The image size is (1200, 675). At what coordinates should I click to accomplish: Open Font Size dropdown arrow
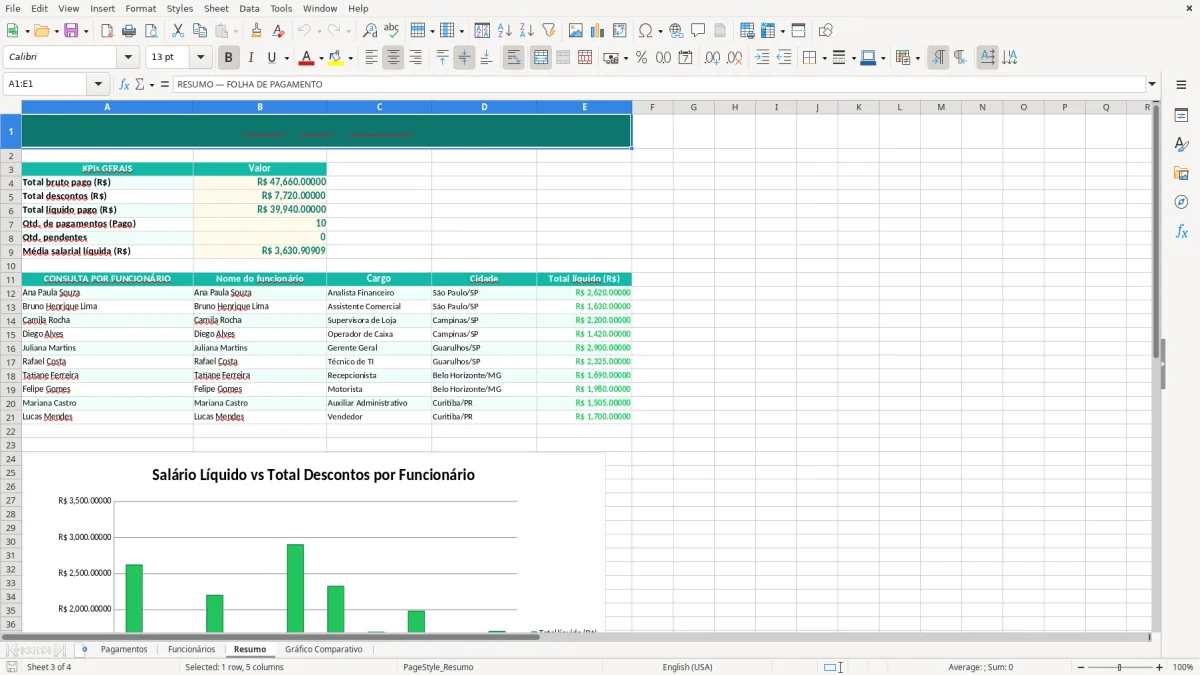201,58
